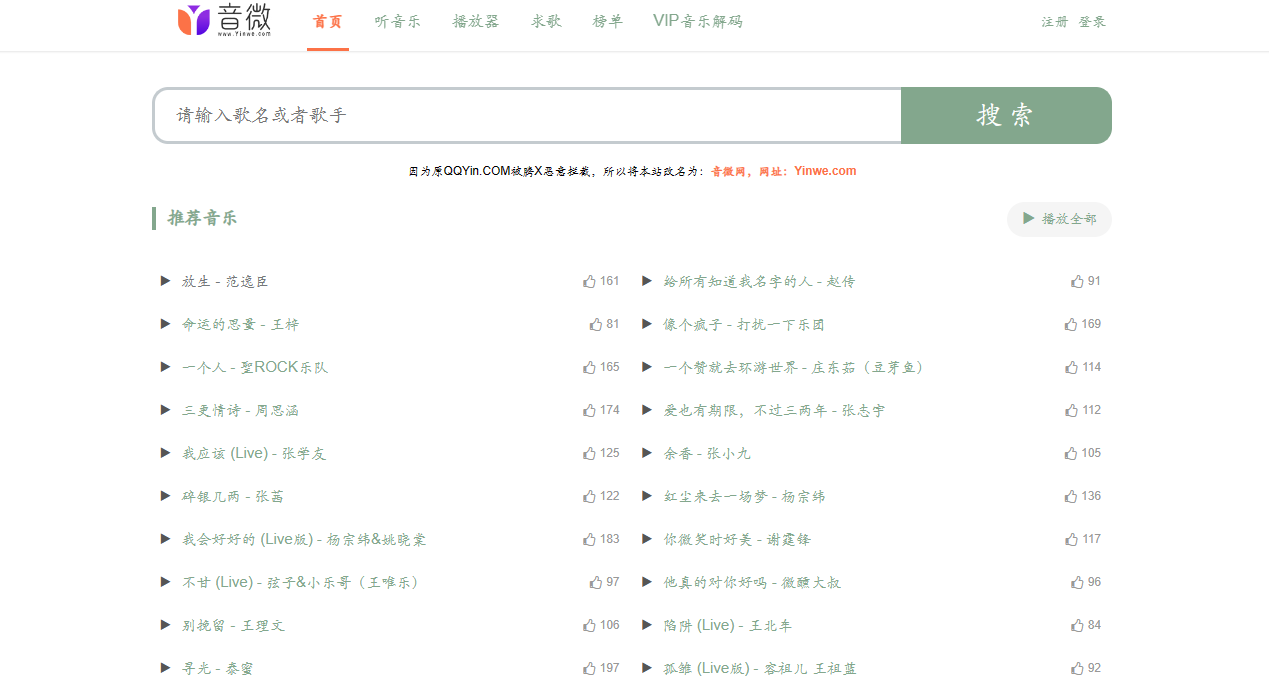Viewport: 1269px width, 698px height.
Task: Open the 首页 nav tab
Action: (328, 21)
